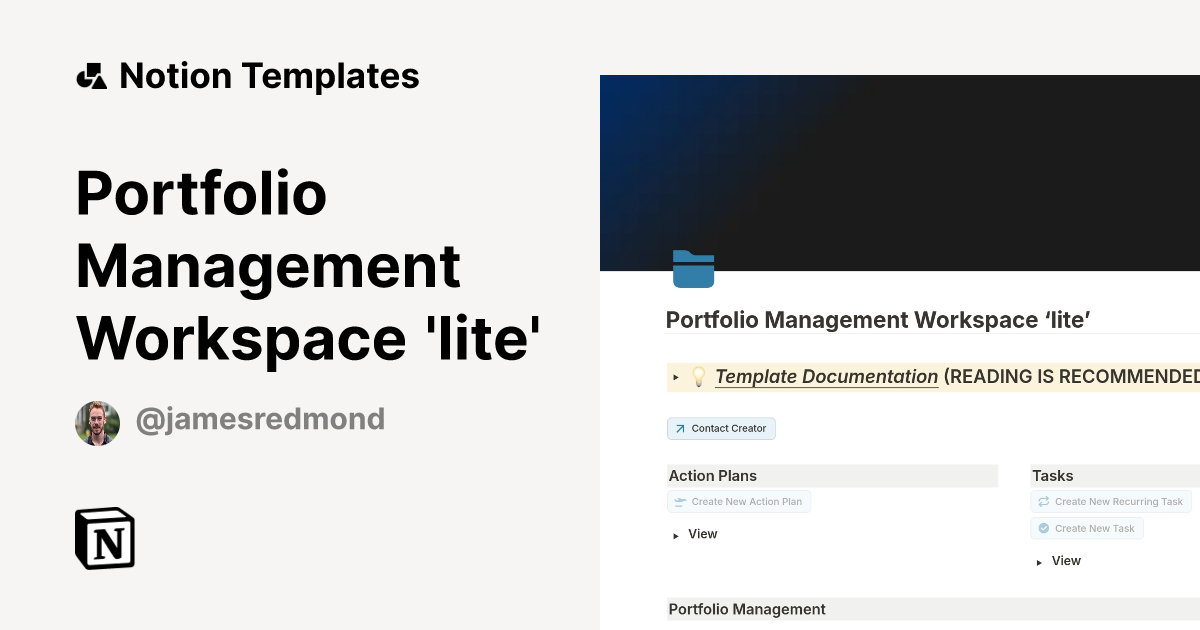This screenshot has width=1200, height=630.
Task: Click Create New Task
Action: point(1087,528)
